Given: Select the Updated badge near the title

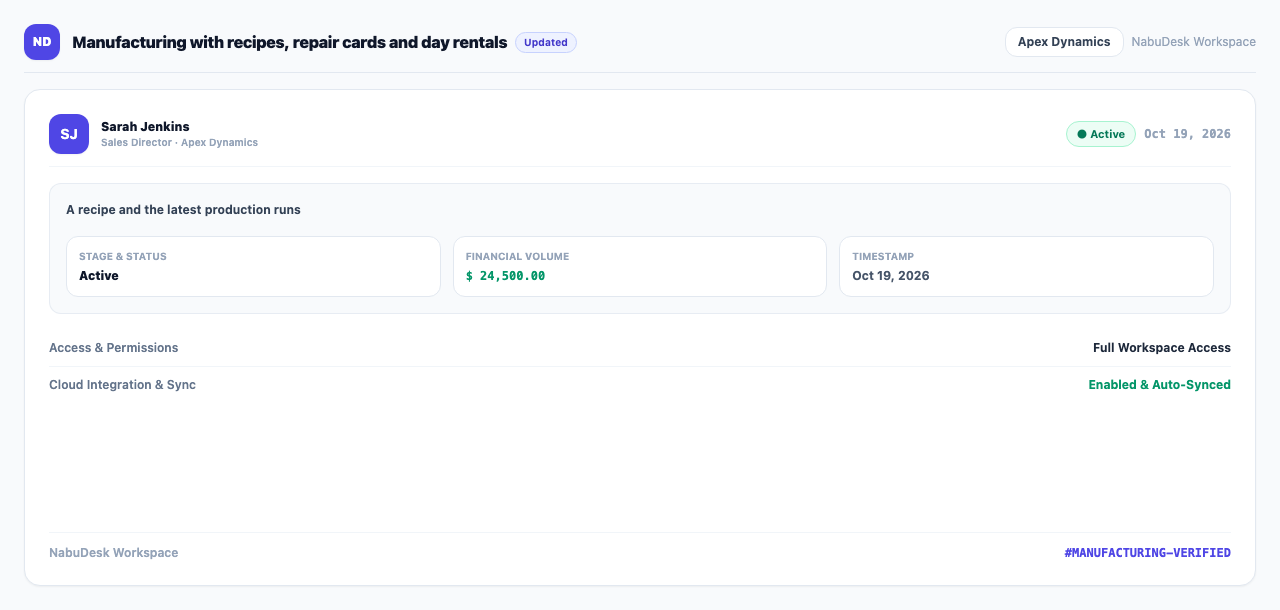Looking at the screenshot, I should (x=546, y=42).
